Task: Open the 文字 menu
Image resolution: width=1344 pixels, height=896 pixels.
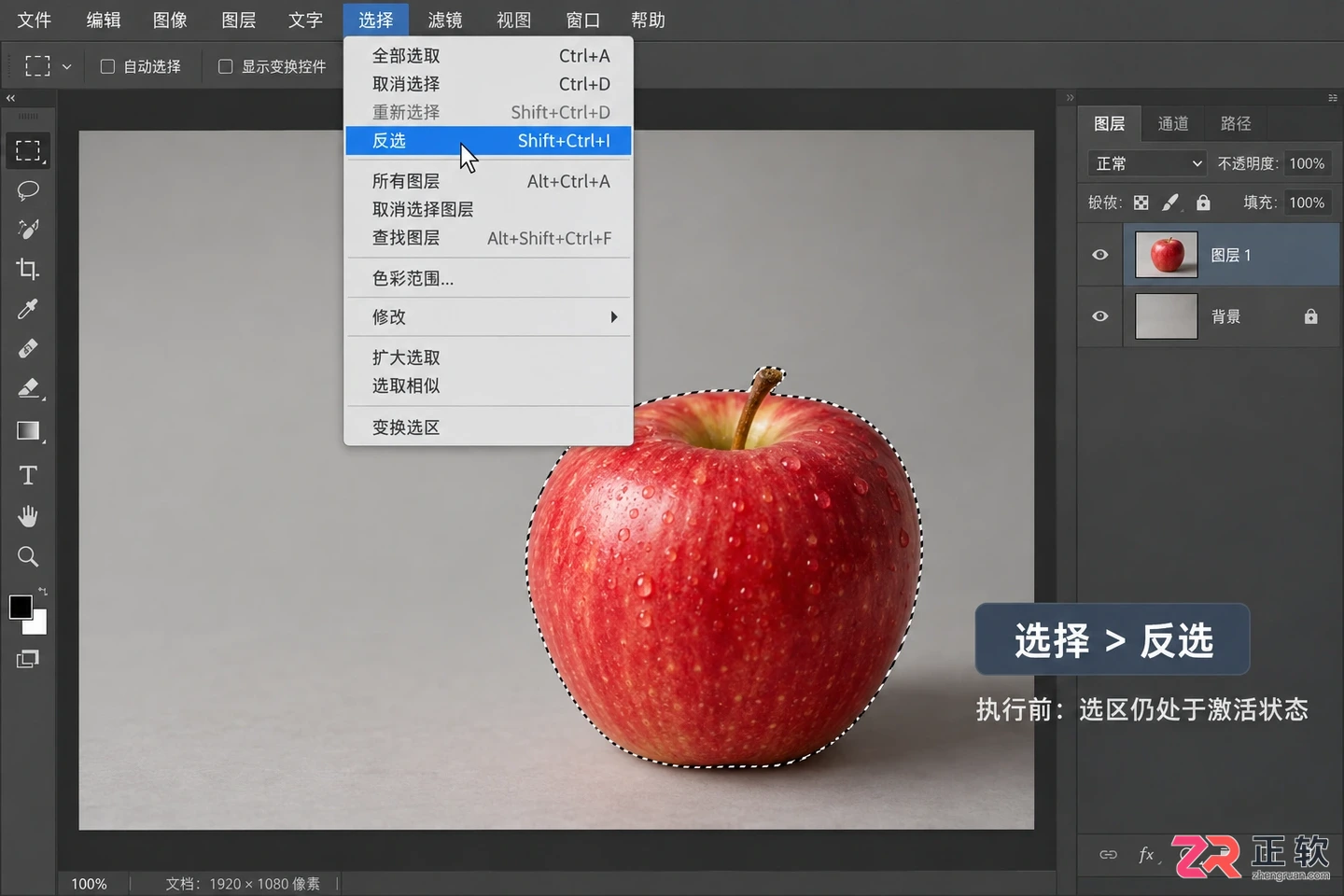Action: [x=305, y=20]
